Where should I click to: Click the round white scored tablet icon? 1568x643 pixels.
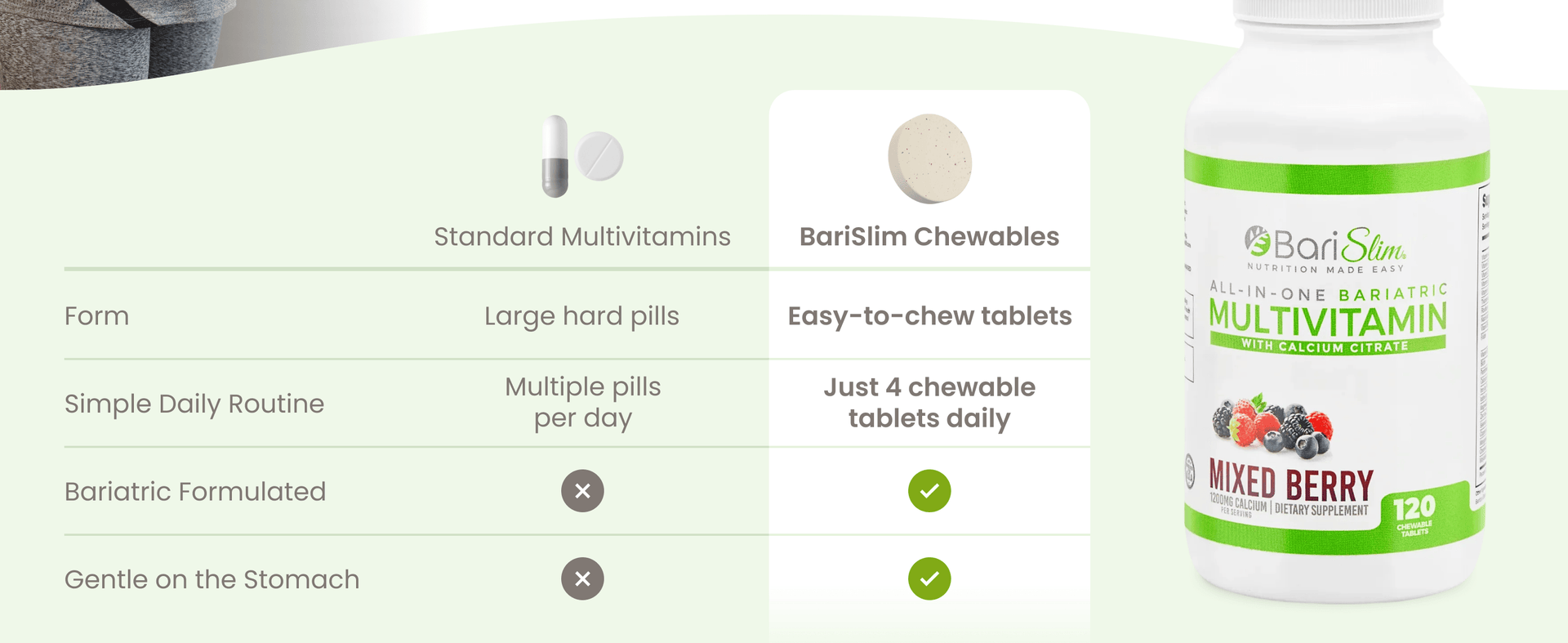(x=600, y=155)
